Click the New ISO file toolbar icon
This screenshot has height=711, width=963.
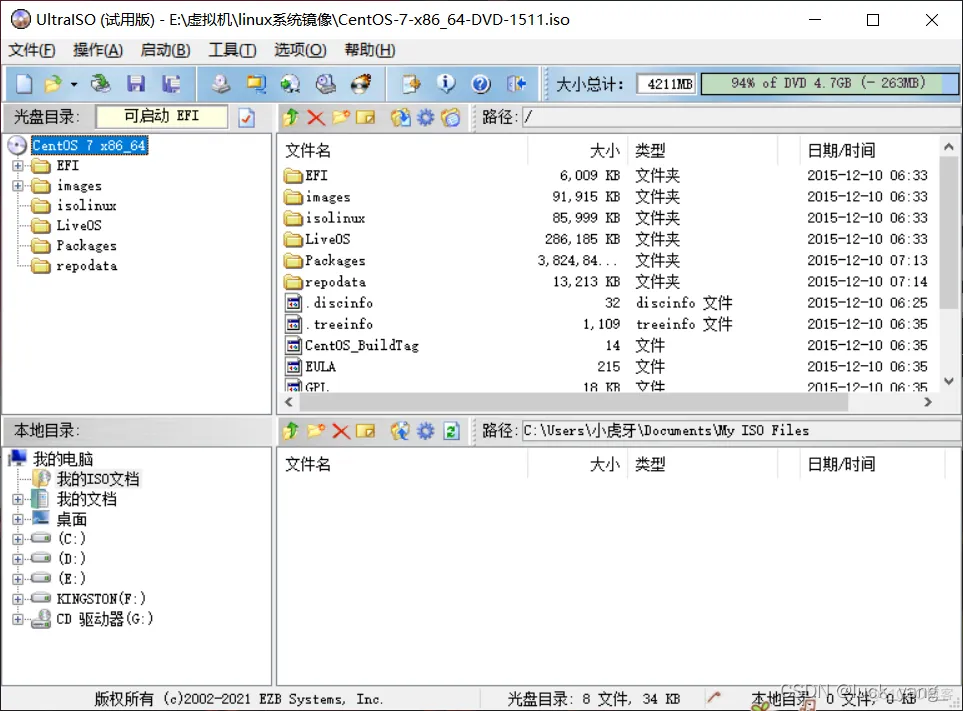click(23, 84)
